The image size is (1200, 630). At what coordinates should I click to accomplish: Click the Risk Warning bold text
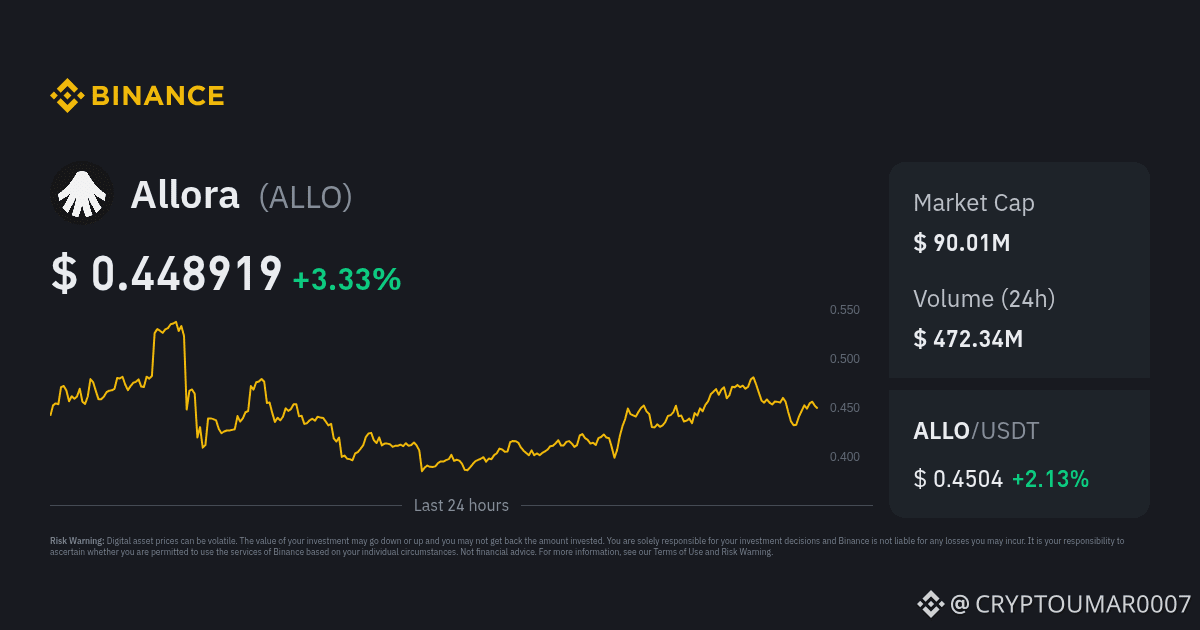coord(77,541)
